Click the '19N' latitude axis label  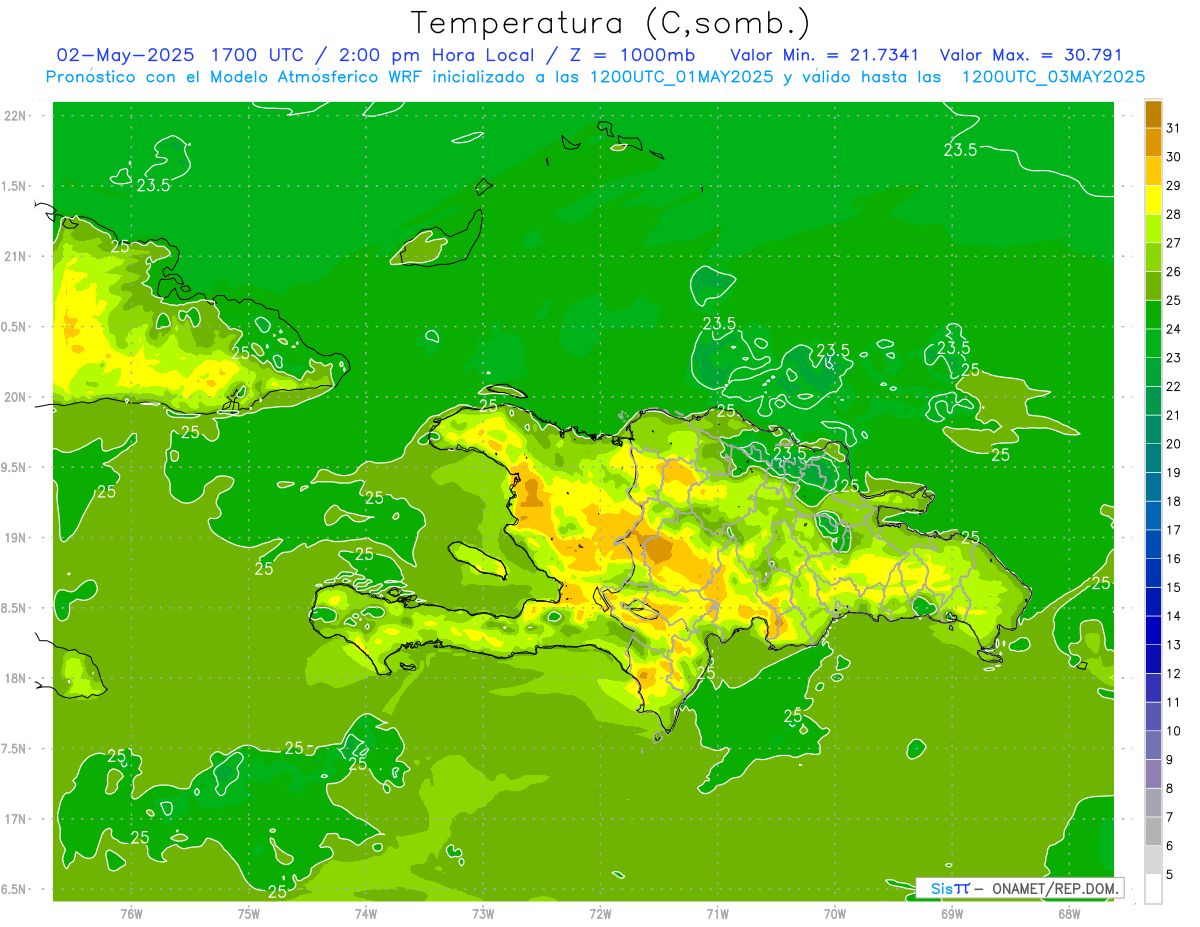coord(15,538)
